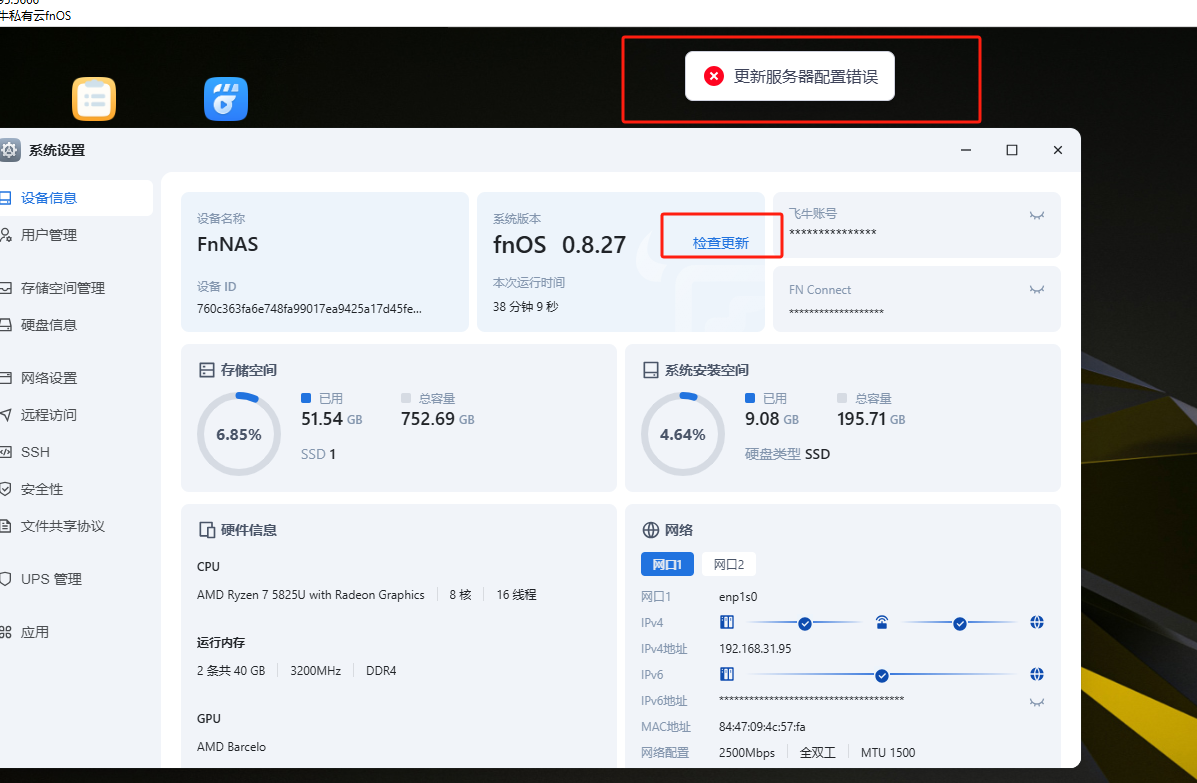This screenshot has height=783, width=1197.
Task: Minimize the 系统设置 window
Action: [x=966, y=150]
